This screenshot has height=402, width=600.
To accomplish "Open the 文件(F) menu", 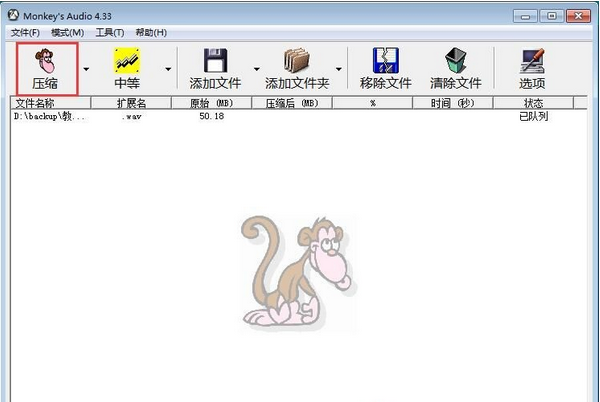I will click(x=25, y=33).
